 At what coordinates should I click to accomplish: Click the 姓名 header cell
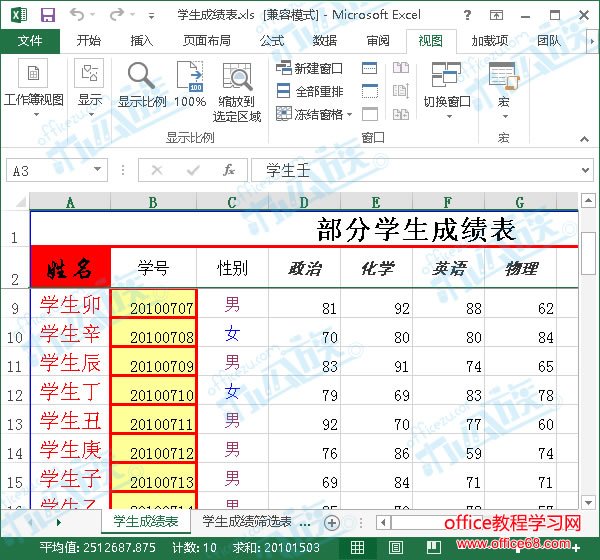tap(70, 267)
